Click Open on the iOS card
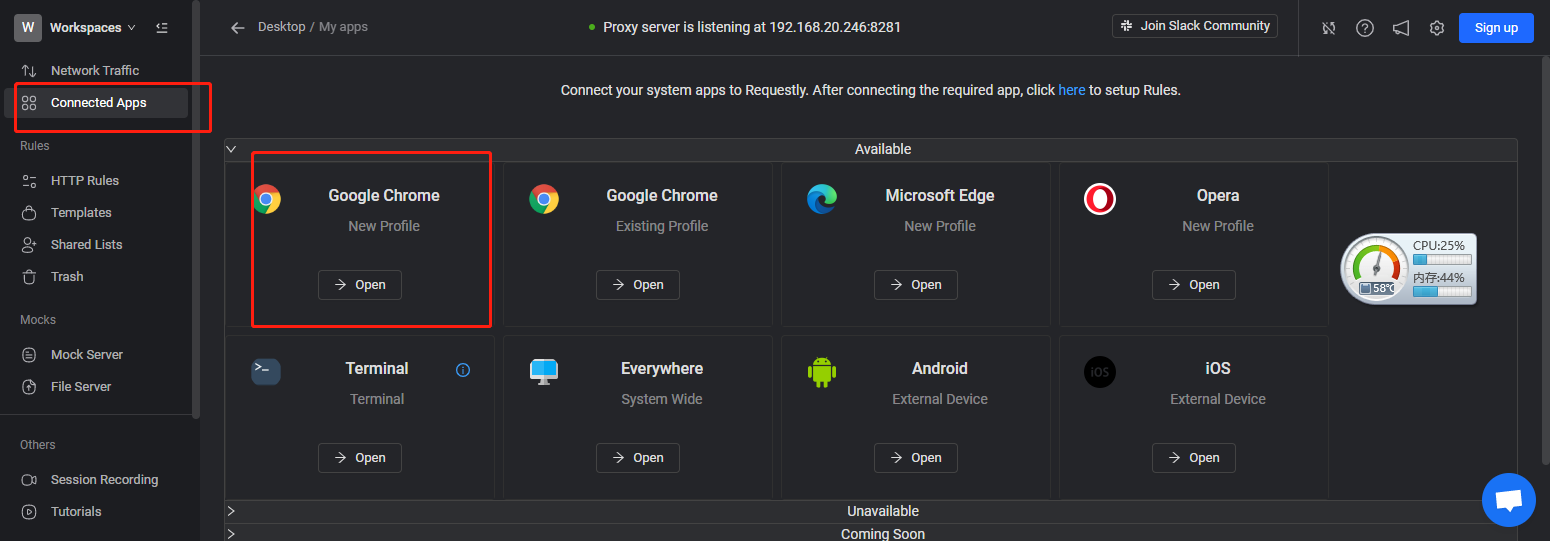The height and width of the screenshot is (541, 1550). 1194,458
